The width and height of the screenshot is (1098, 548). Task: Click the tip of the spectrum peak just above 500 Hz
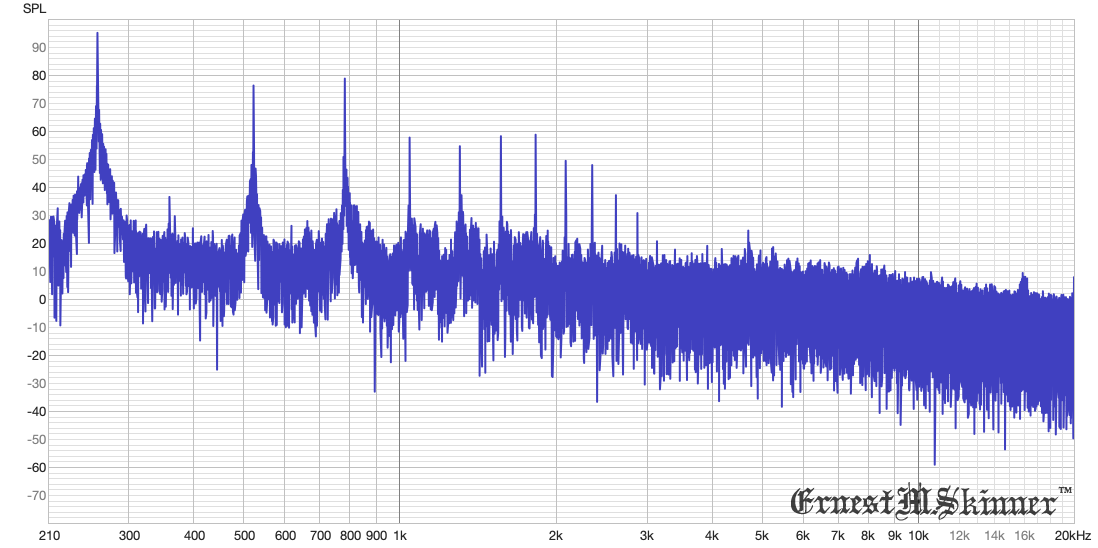(x=253, y=86)
